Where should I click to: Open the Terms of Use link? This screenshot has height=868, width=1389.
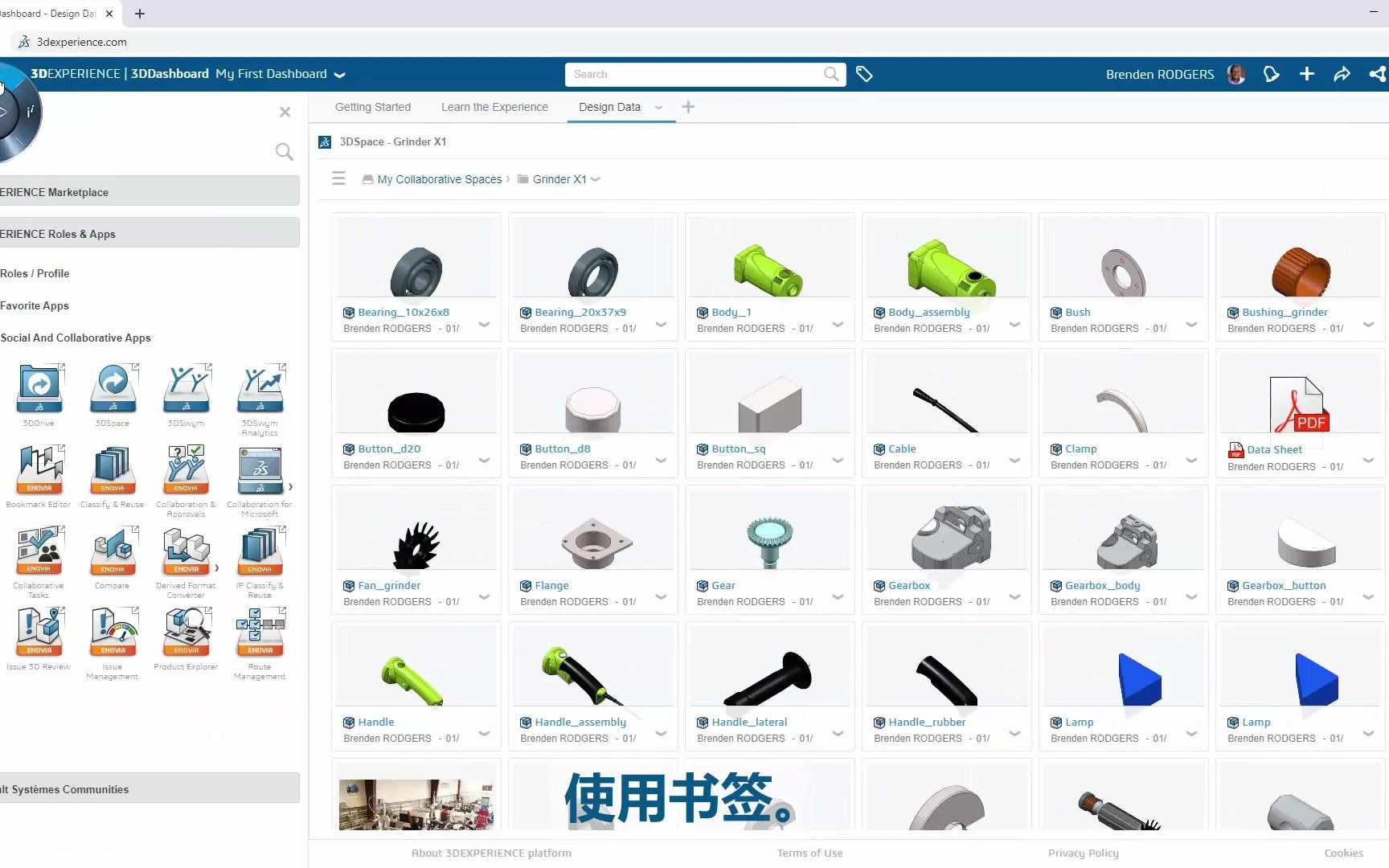coord(809,853)
